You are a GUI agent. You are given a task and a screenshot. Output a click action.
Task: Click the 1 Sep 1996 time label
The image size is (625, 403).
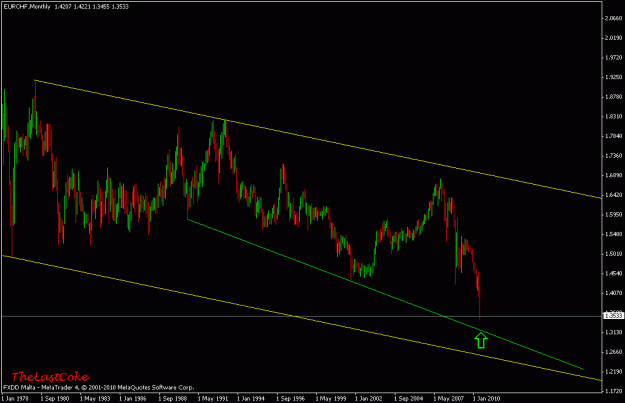point(291,398)
